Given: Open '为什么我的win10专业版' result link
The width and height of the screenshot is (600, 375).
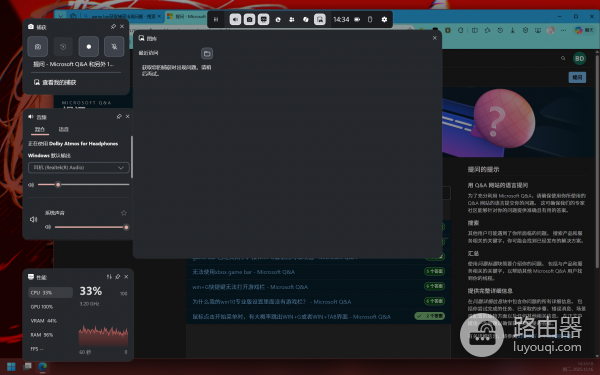Looking at the screenshot, I should [272, 302].
